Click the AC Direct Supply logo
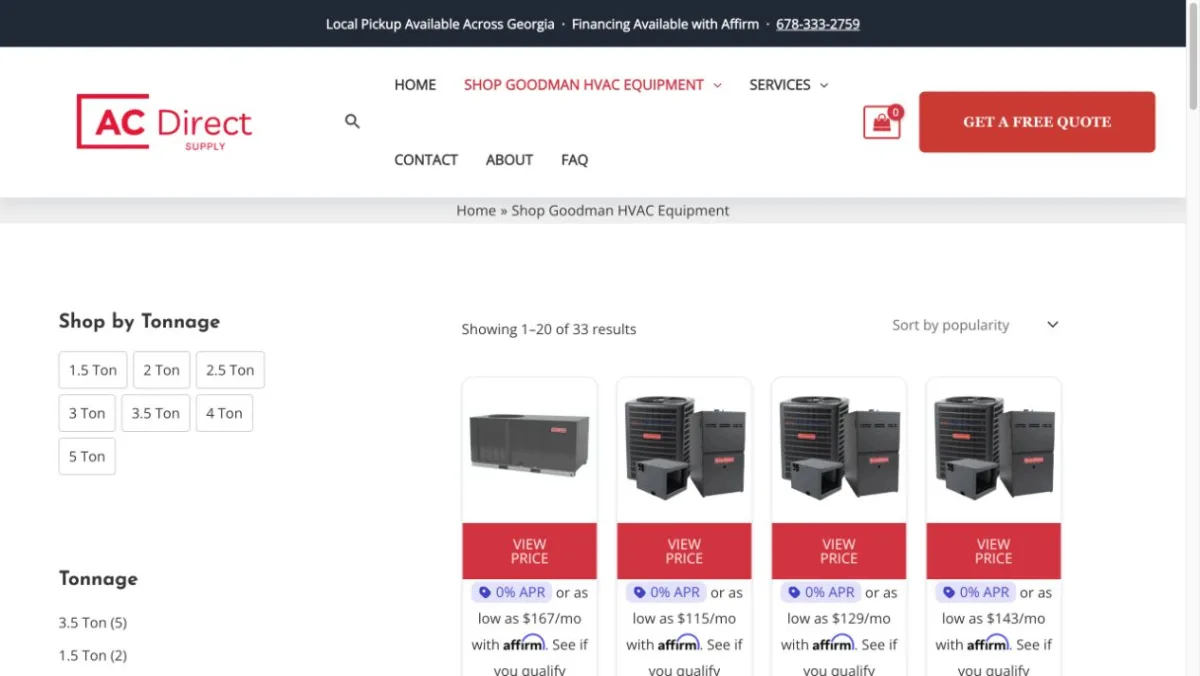 pyautogui.click(x=164, y=122)
